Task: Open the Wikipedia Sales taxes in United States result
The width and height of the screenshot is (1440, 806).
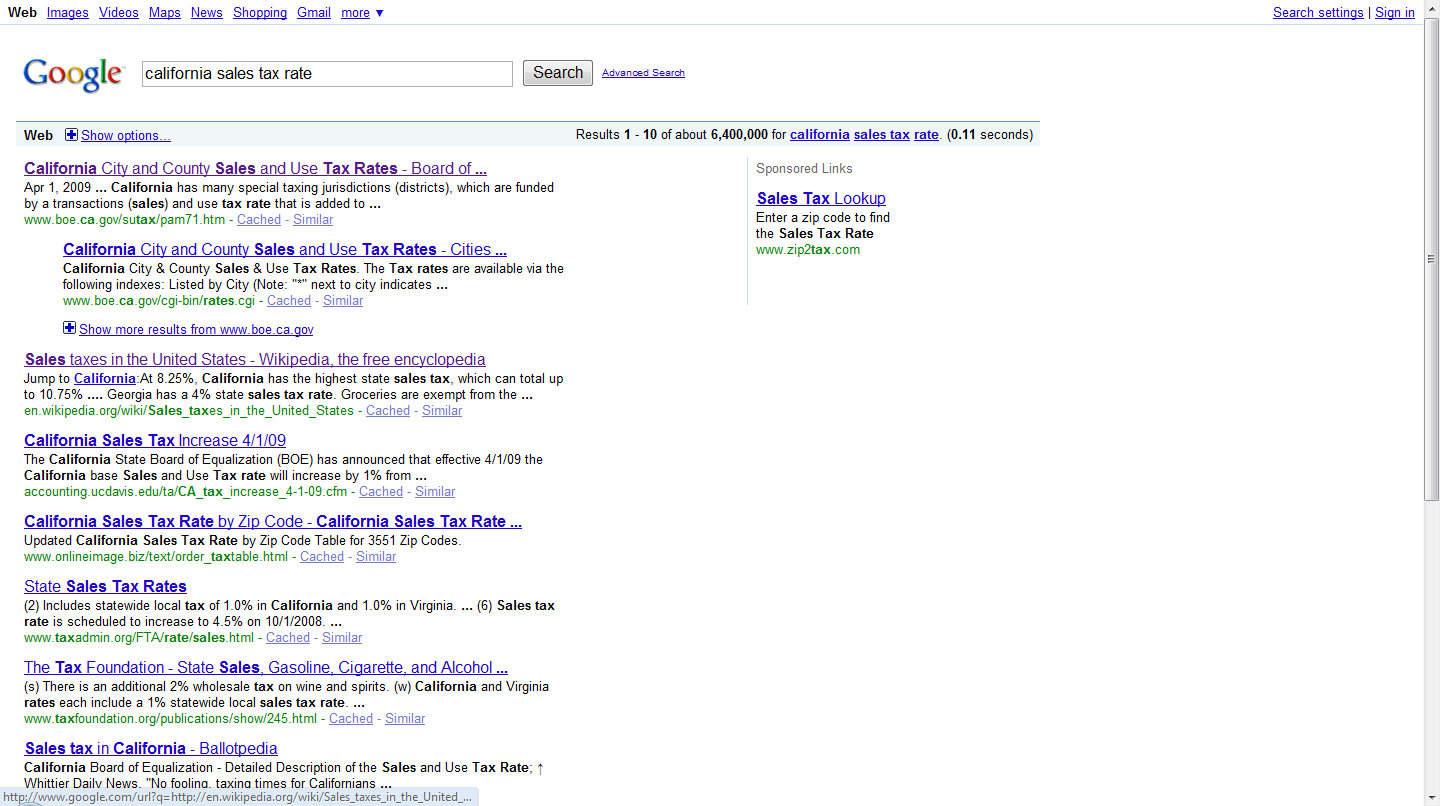Action: point(255,359)
